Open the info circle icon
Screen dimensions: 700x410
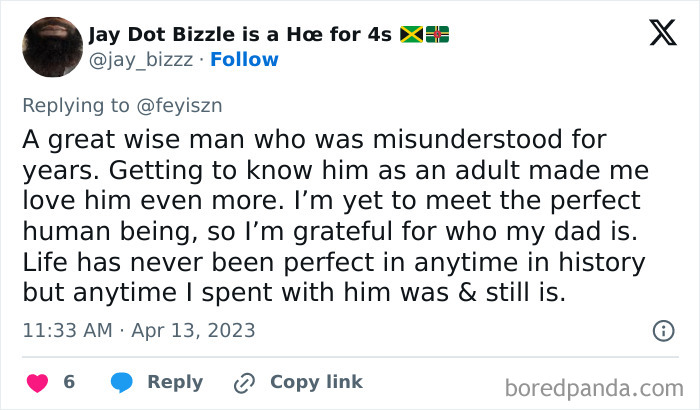(x=663, y=330)
